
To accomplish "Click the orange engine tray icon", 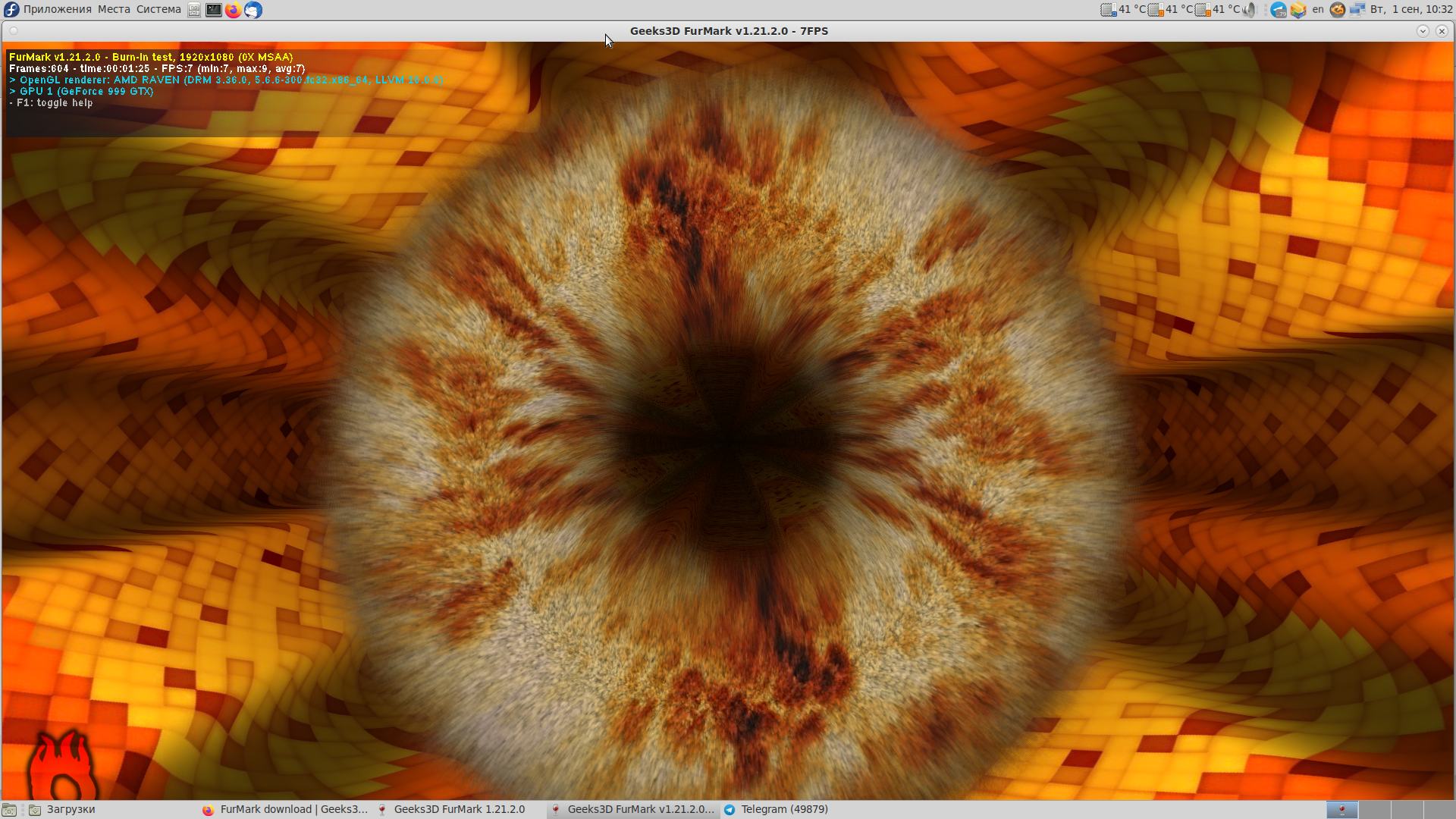I will tap(1338, 10).
